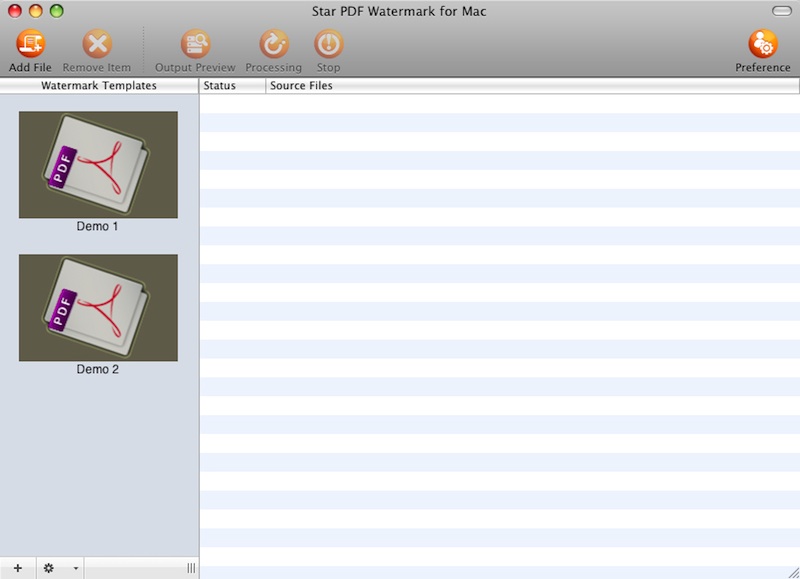Click the Source Files column header
Viewport: 800px width, 579px height.
pyautogui.click(x=530, y=86)
